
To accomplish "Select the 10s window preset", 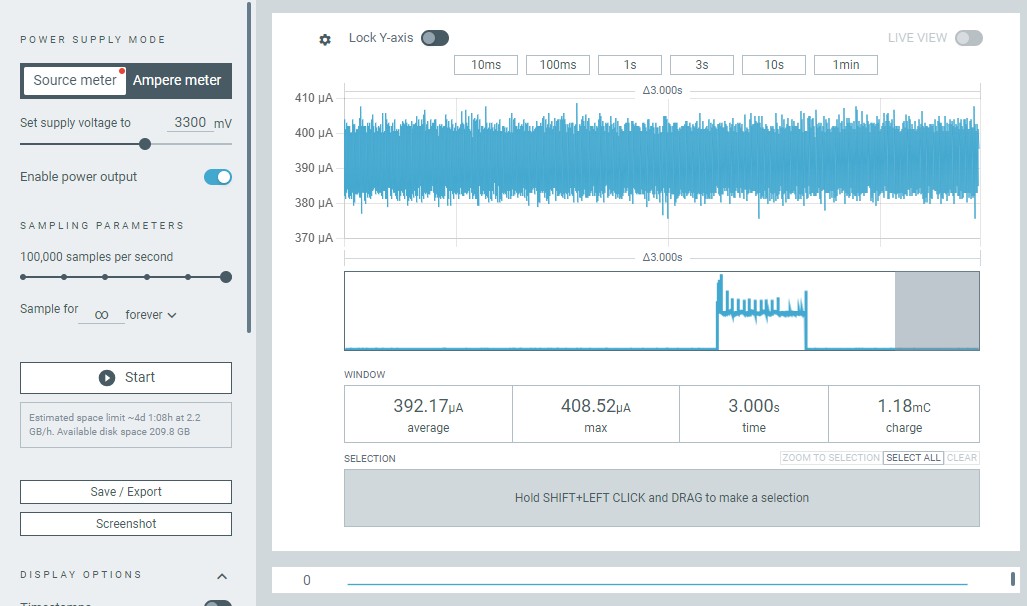I will pos(774,65).
